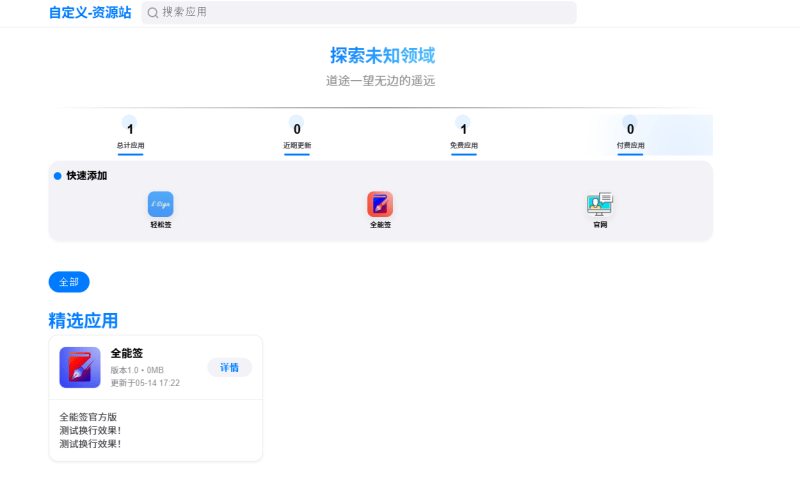
Task: Click the search magnifier icon
Action: pyautogui.click(x=153, y=13)
